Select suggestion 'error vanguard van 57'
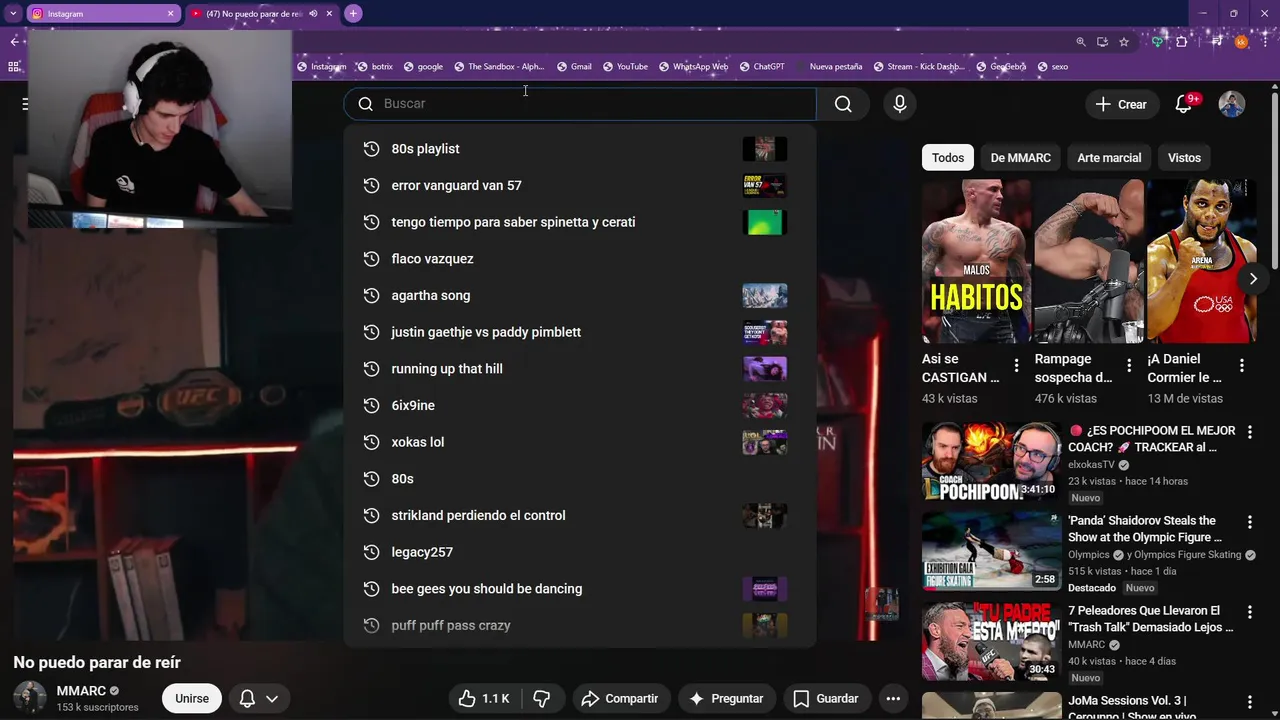The height and width of the screenshot is (720, 1280). click(579, 186)
